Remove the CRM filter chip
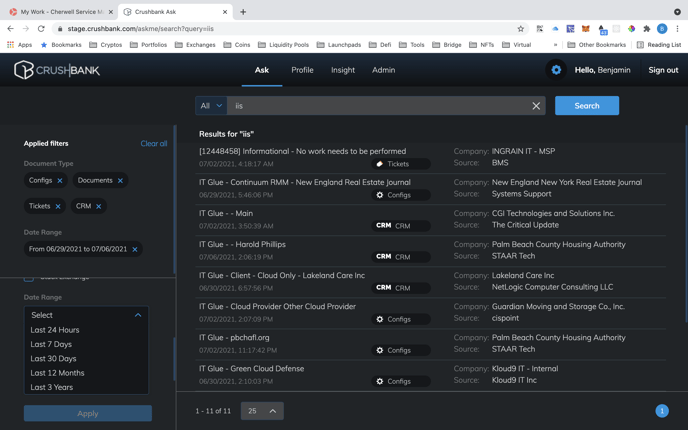Screen dimensions: 688x430 tap(99, 206)
